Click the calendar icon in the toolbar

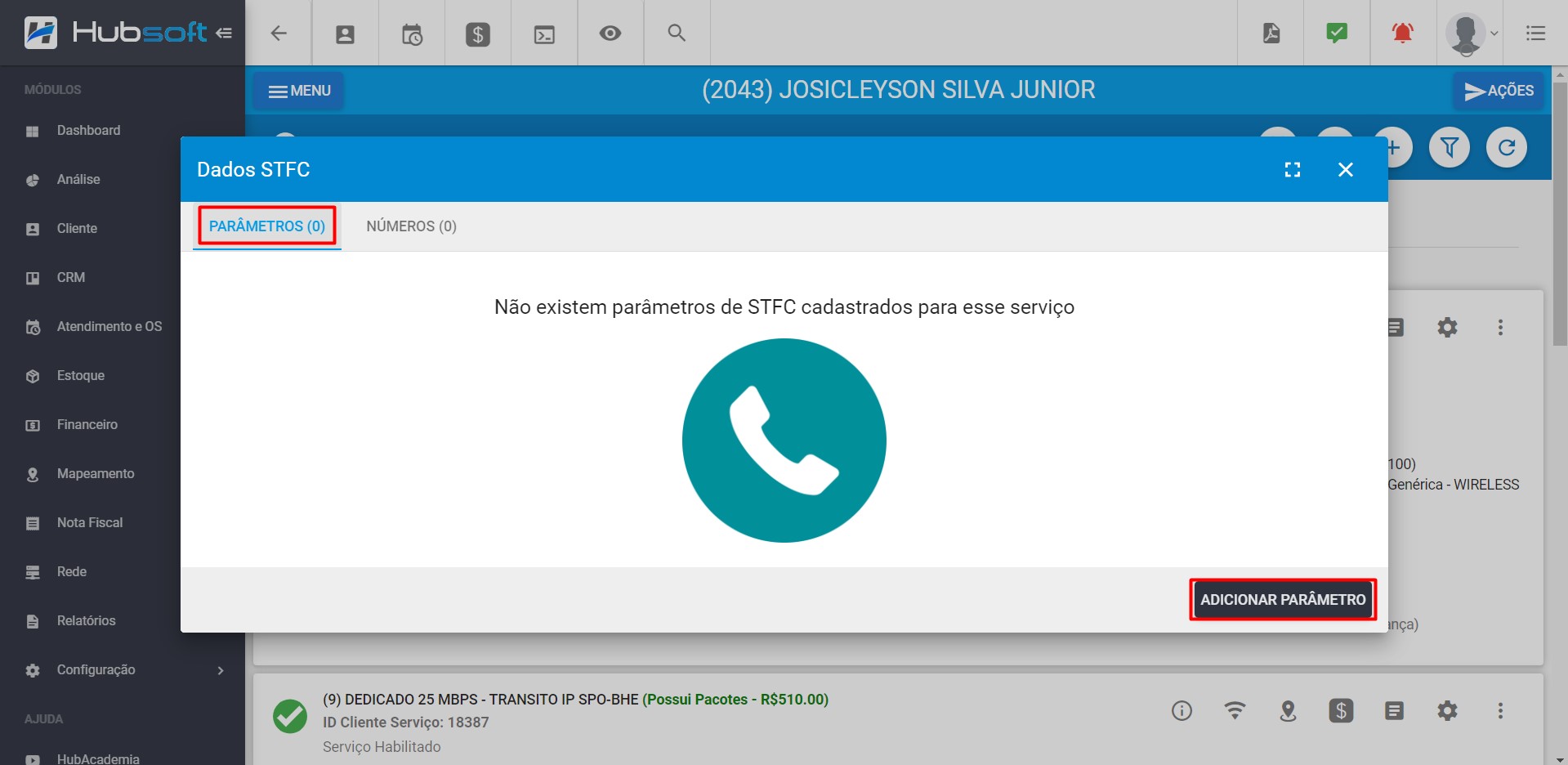coord(411,33)
